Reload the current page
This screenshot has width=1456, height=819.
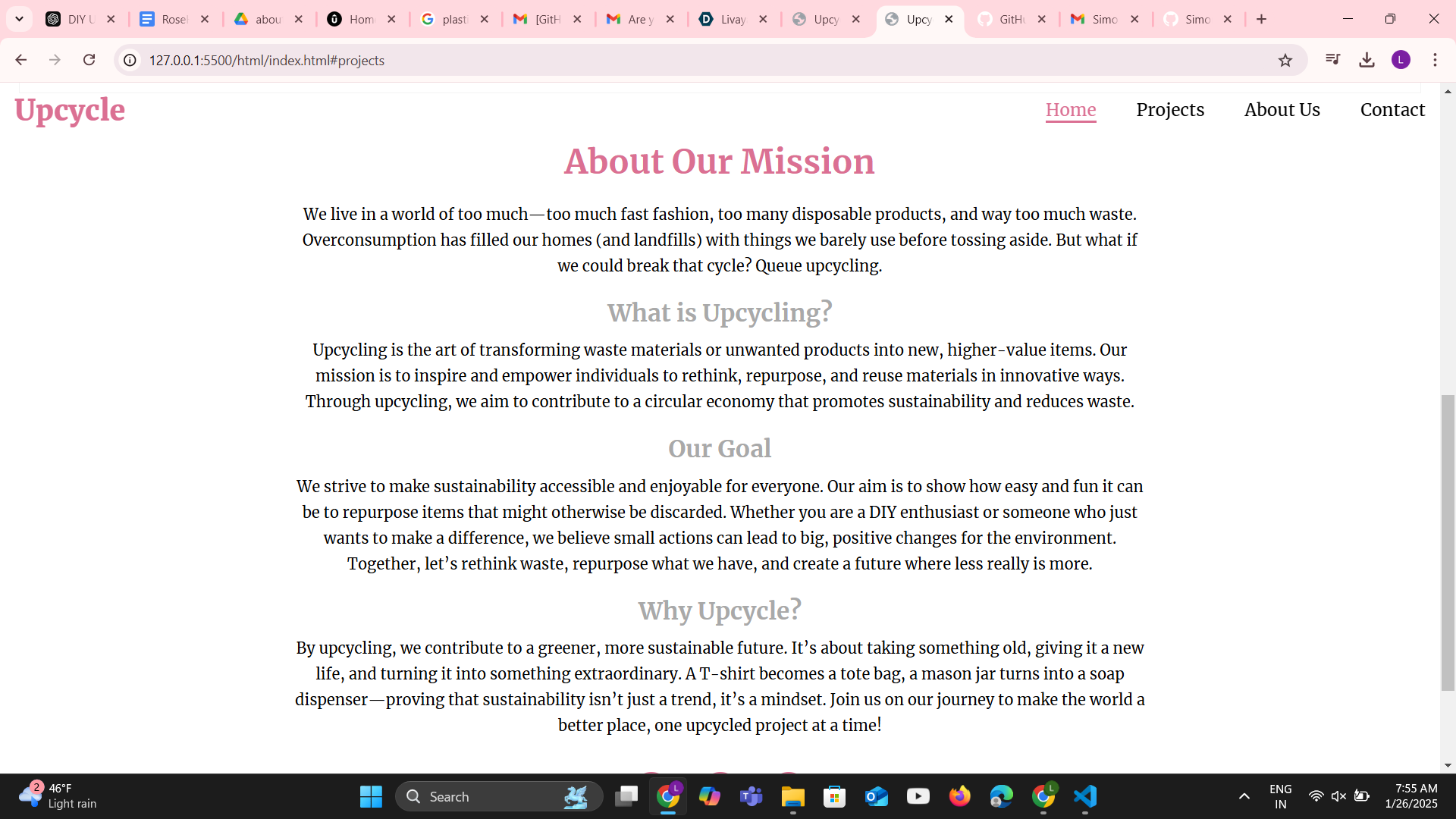pyautogui.click(x=89, y=60)
